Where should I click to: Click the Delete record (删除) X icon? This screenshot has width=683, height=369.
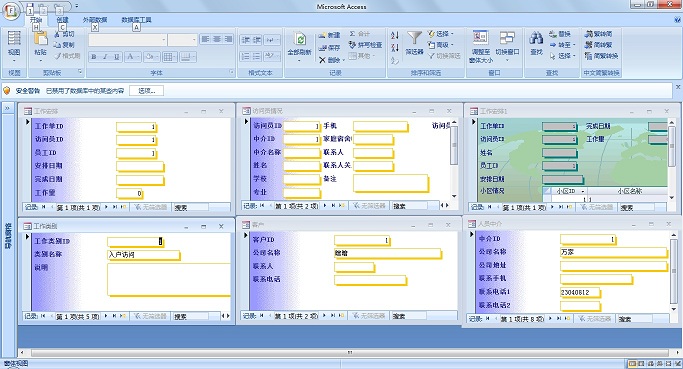322,60
